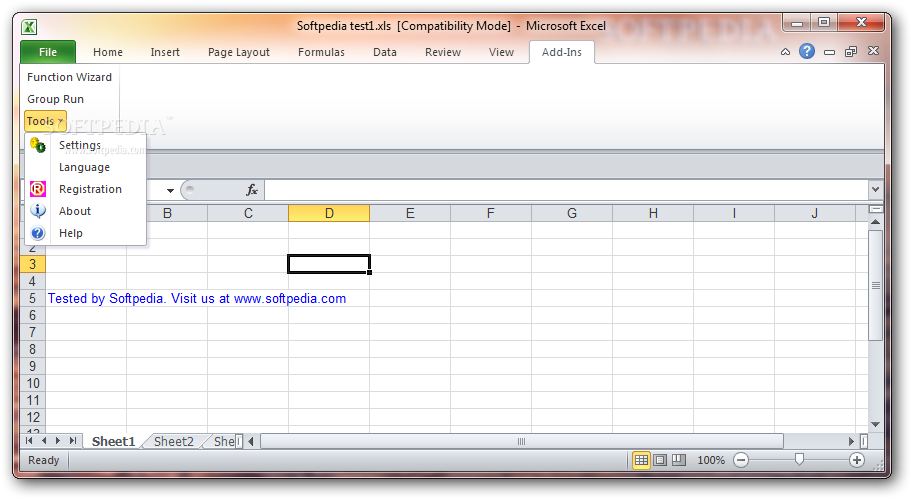Choose About text in Tools menu

pos(74,211)
